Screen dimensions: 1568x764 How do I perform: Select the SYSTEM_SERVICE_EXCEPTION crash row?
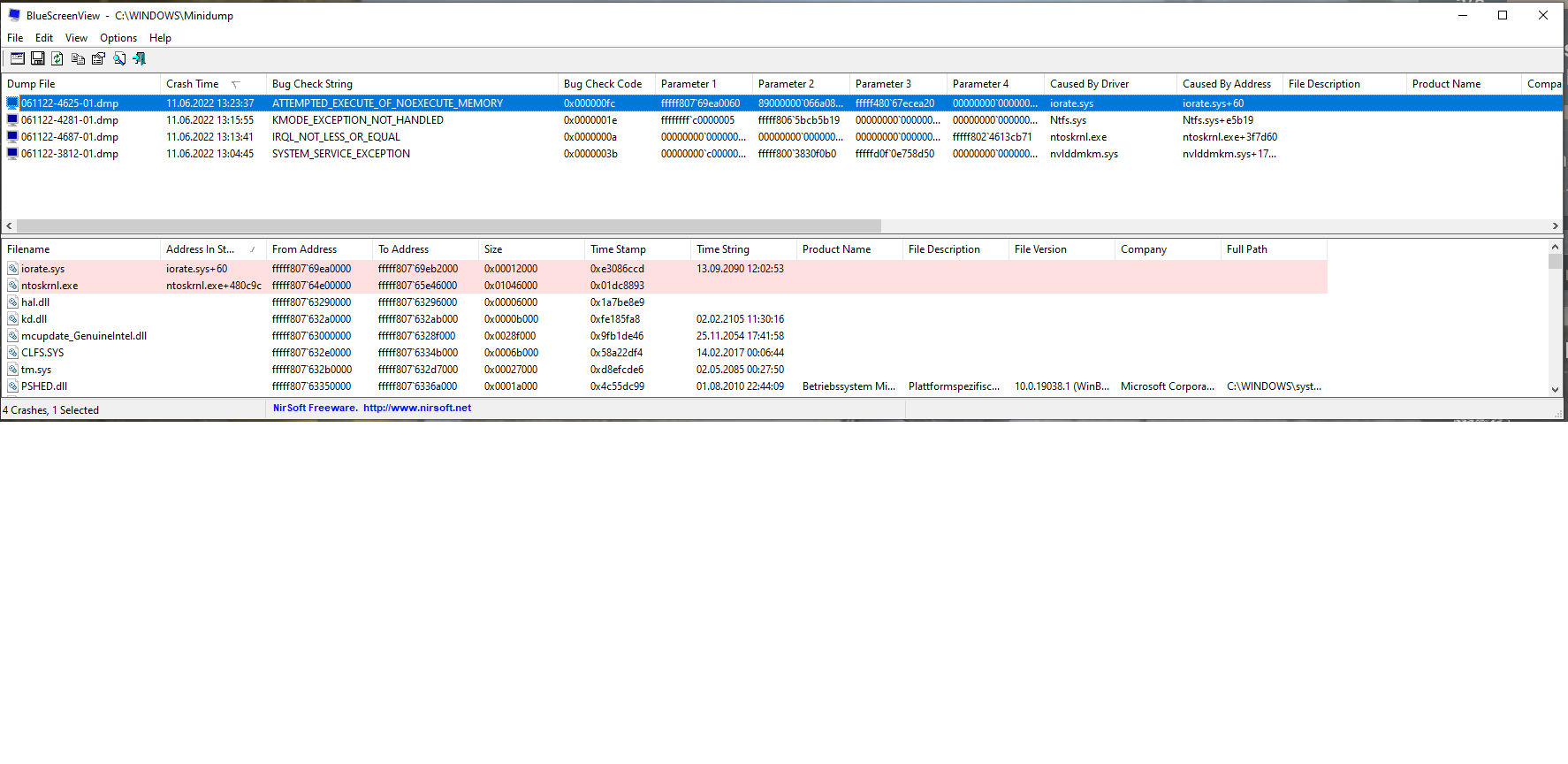point(782,154)
